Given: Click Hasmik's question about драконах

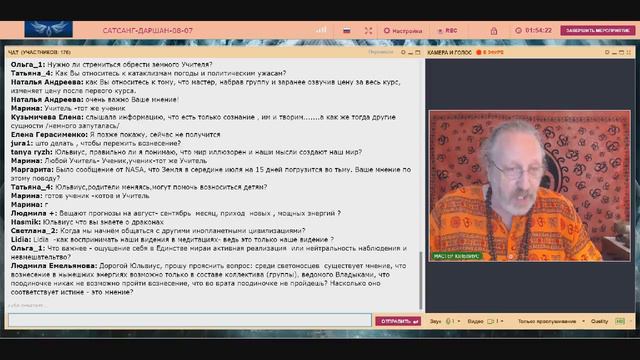Looking at the screenshot, I should coord(87,222).
